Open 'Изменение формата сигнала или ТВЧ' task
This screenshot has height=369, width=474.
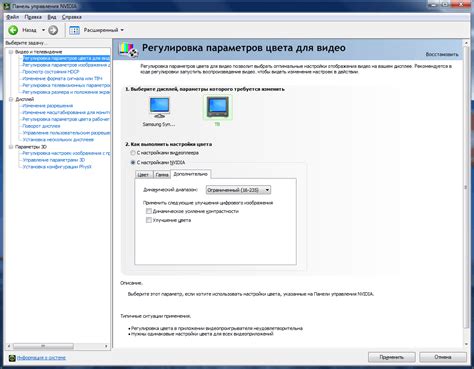62,79
